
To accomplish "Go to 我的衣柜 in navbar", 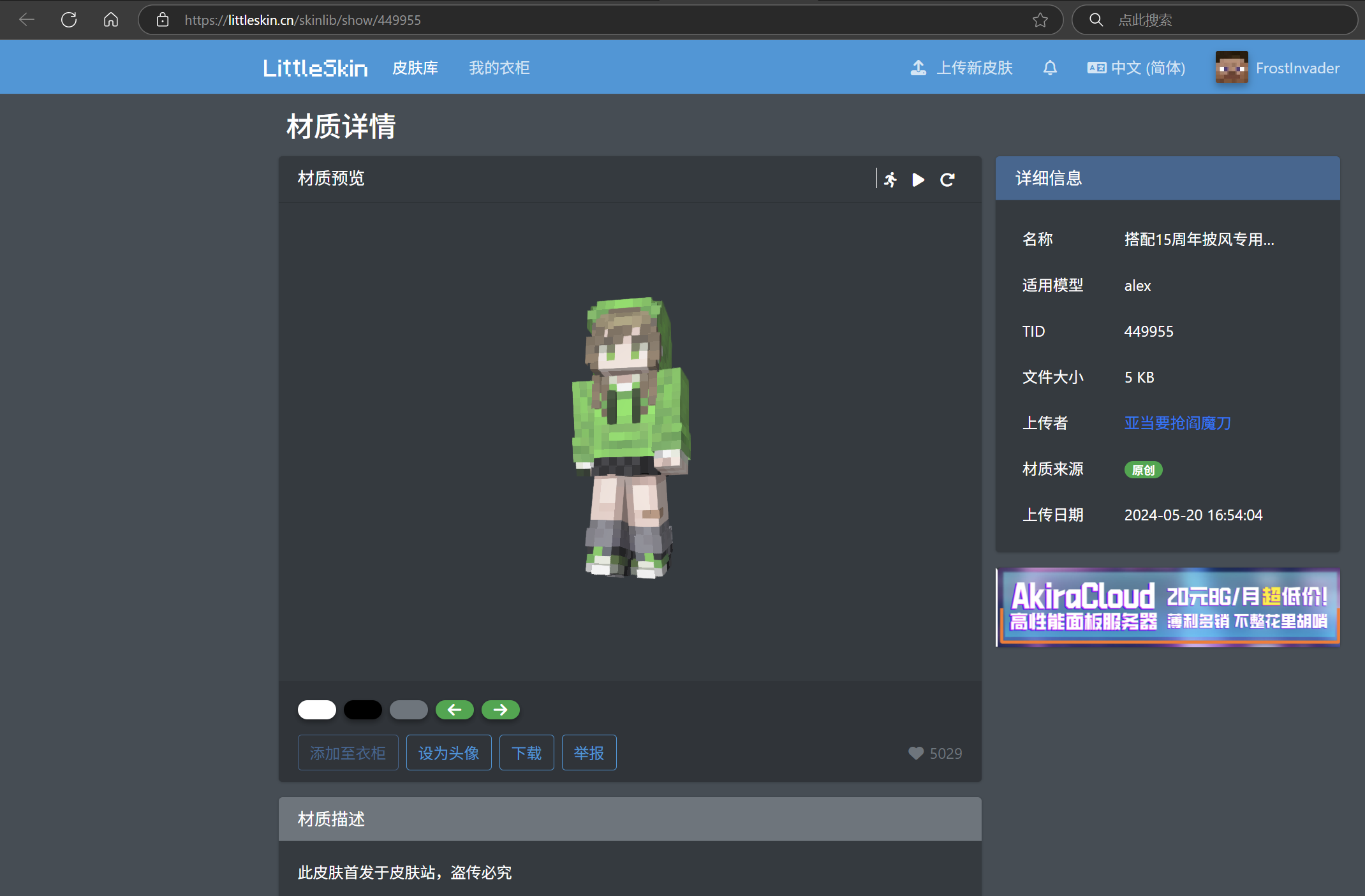I will coord(499,68).
